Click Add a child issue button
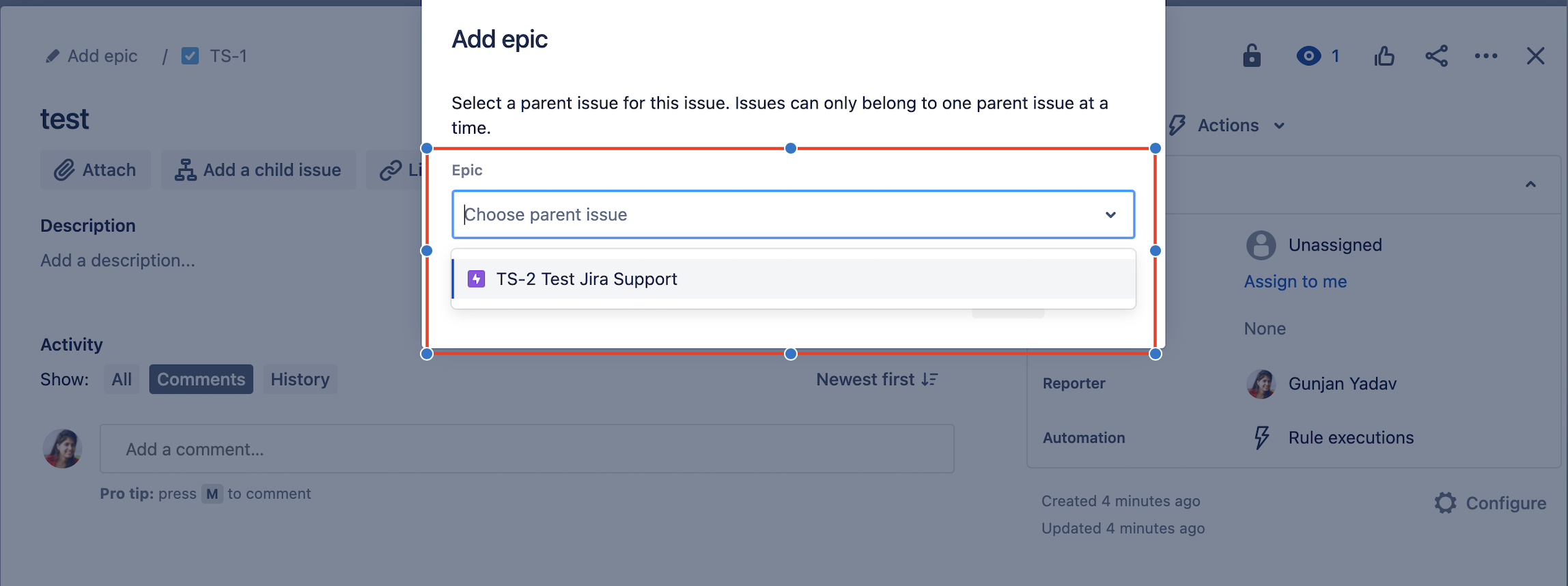The image size is (1568, 586). click(259, 170)
